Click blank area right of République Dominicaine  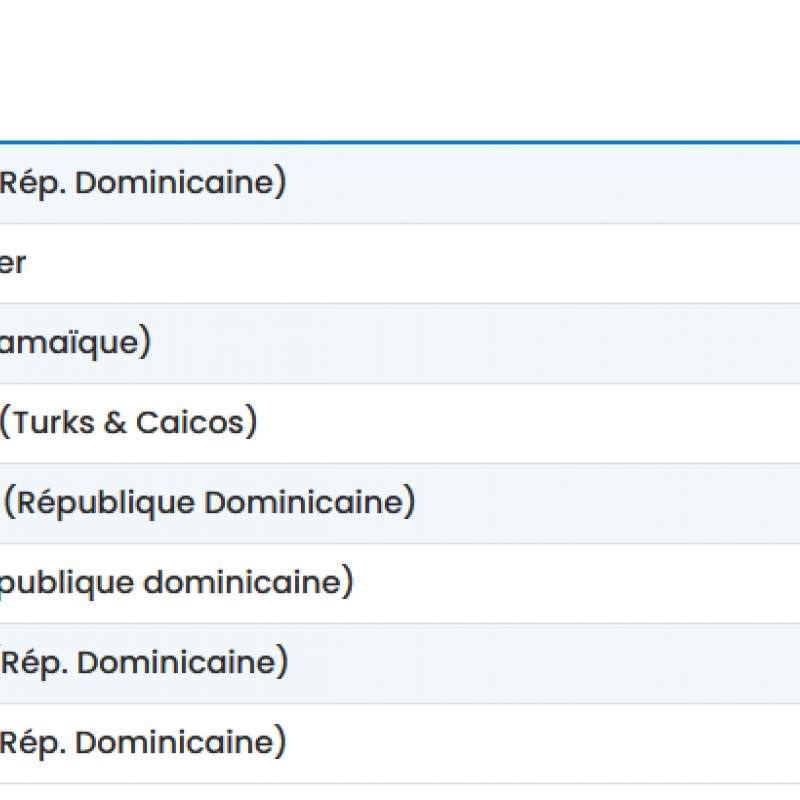[608, 504]
